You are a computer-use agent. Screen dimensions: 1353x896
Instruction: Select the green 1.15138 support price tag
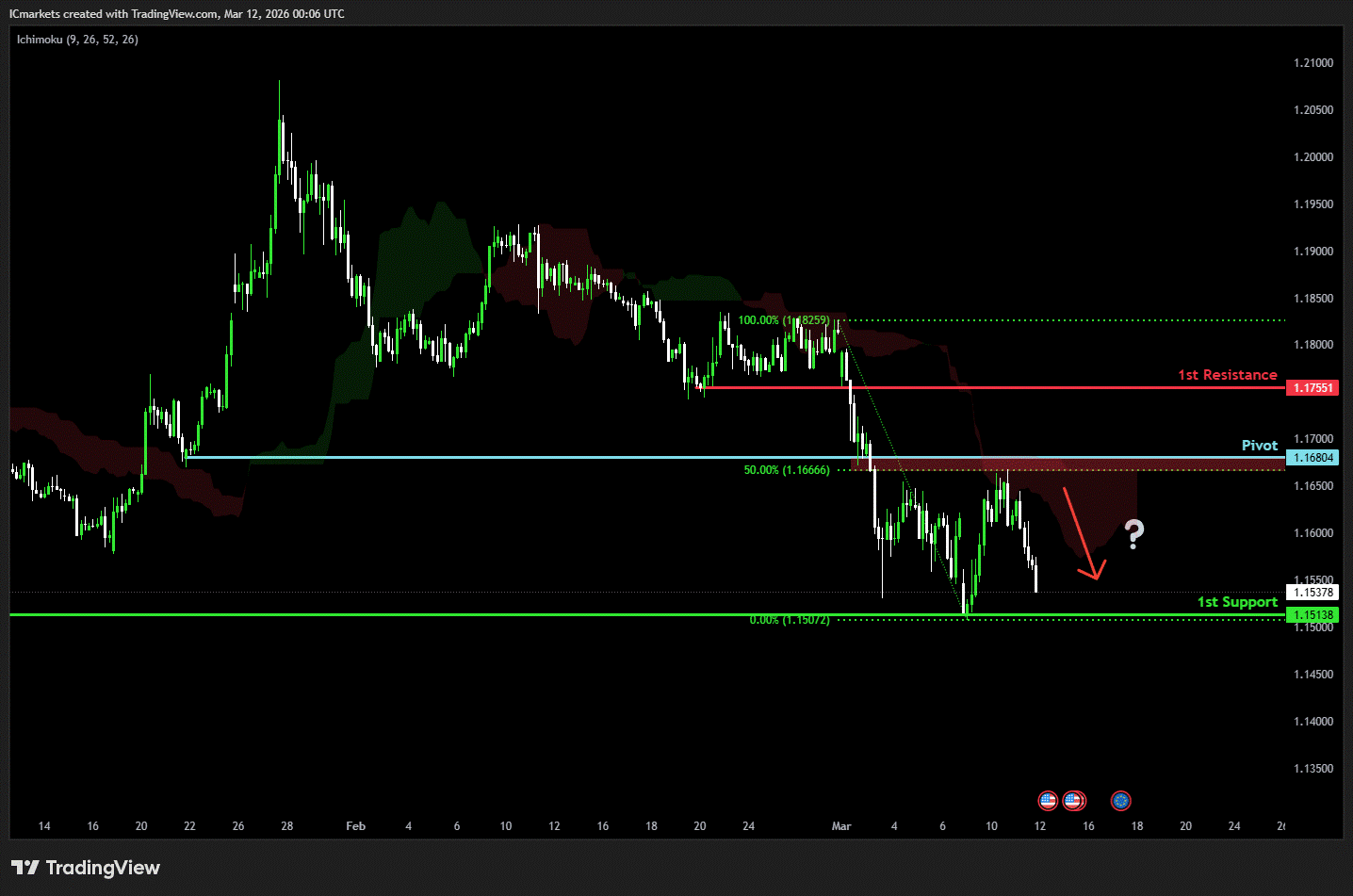(1312, 615)
